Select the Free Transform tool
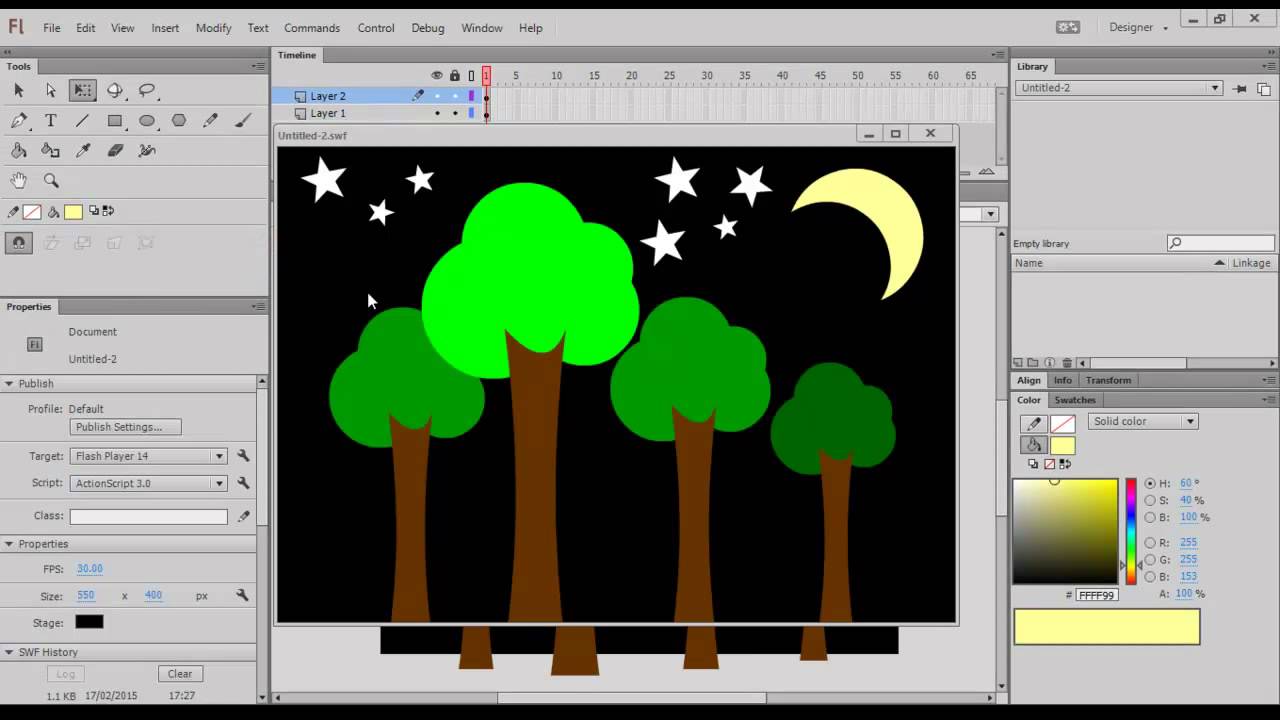Image resolution: width=1280 pixels, height=720 pixels. 83,91
